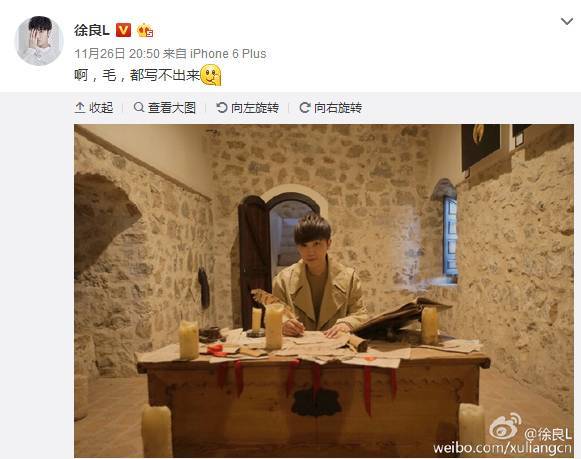
Task: Open the post options chevron menu
Action: point(567,21)
